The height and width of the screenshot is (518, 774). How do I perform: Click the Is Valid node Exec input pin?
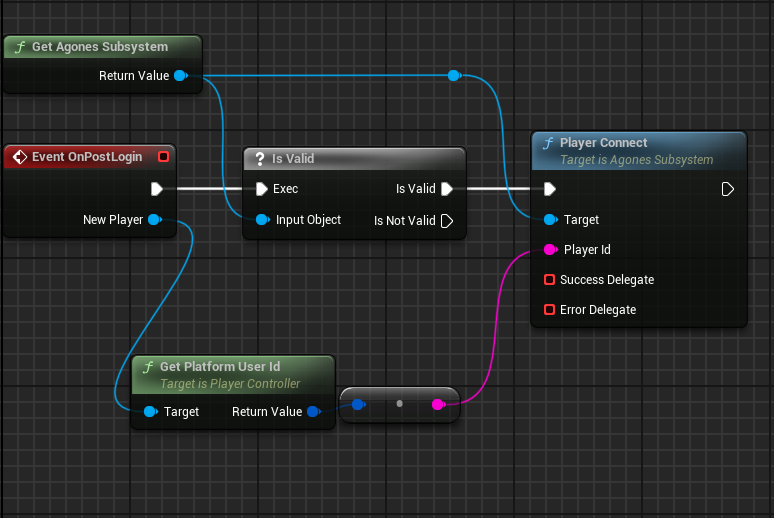261,189
